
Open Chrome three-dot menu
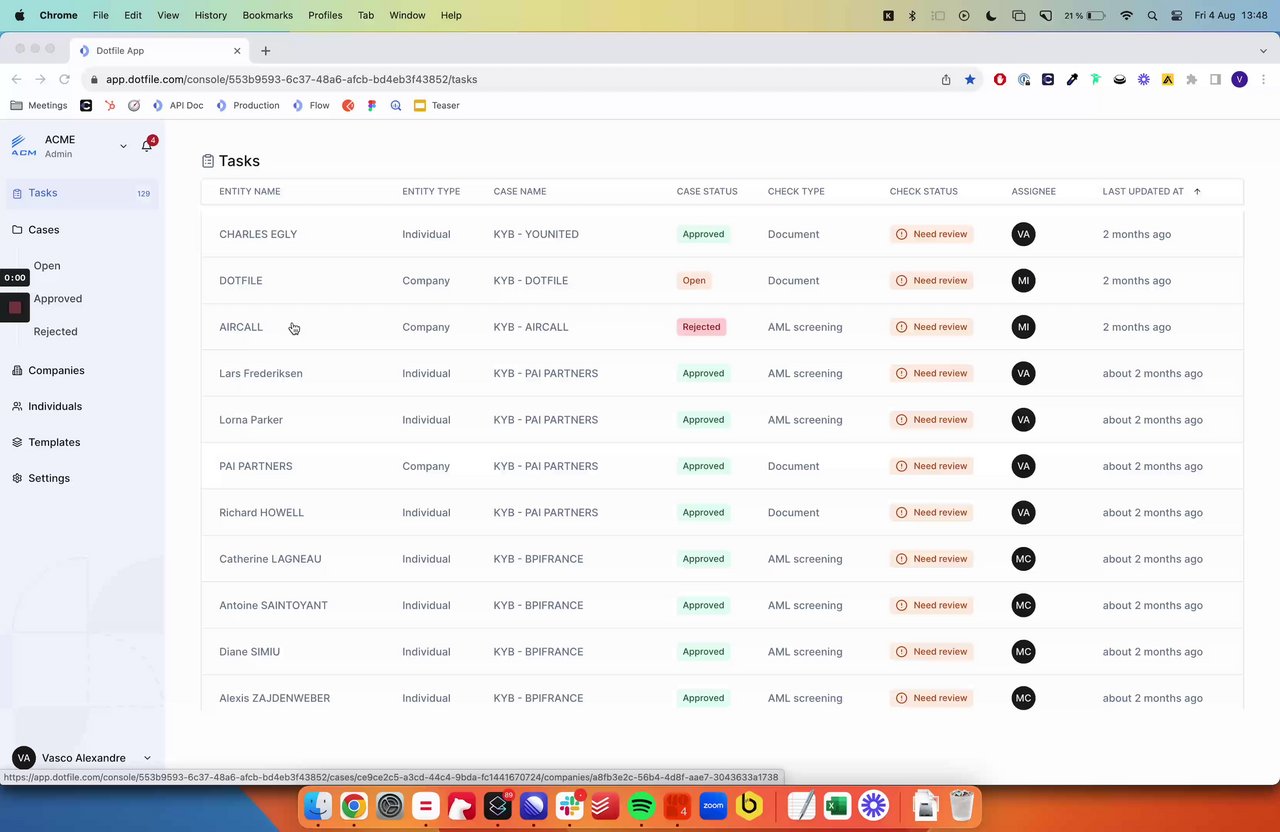point(1263,79)
